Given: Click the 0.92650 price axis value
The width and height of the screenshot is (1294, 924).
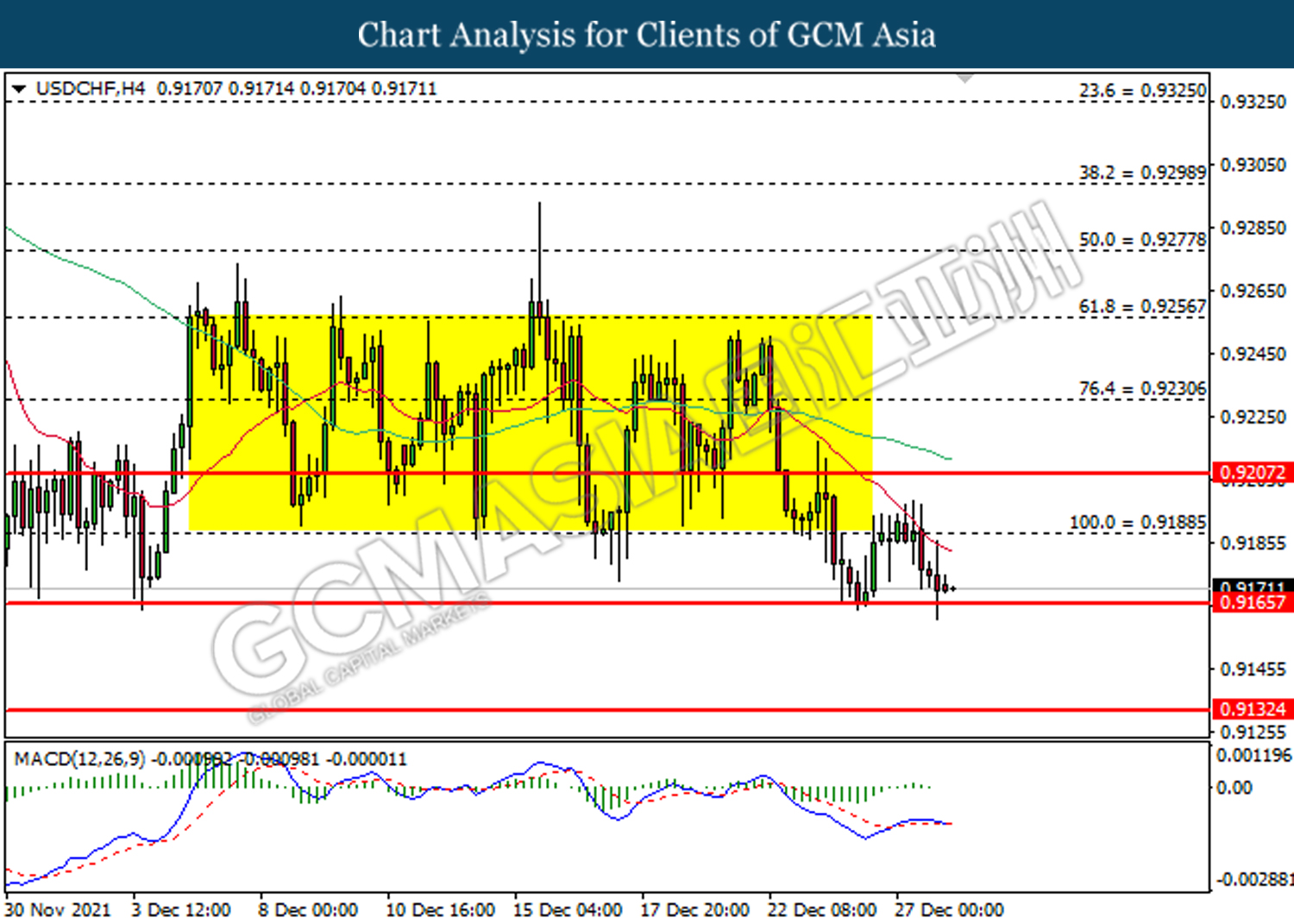Looking at the screenshot, I should [x=1253, y=291].
